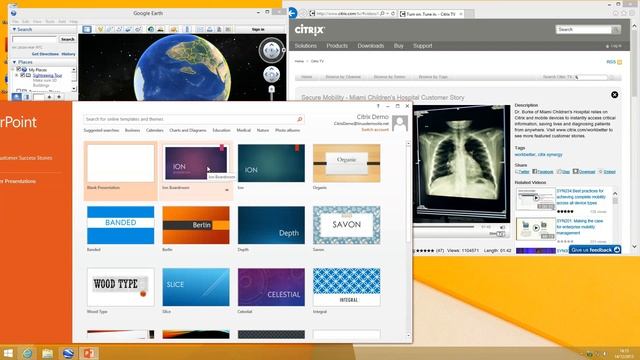Select the Turn on. Tune in. - Citrix TV browser tab
This screenshot has height=360, width=640.
tap(431, 14)
